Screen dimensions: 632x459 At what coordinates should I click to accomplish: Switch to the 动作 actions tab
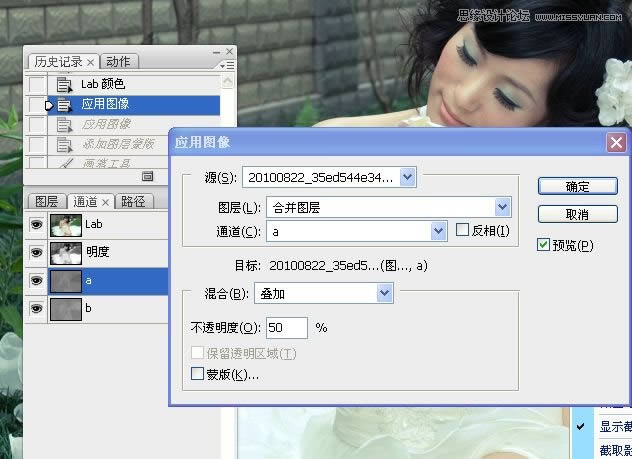(x=118, y=62)
